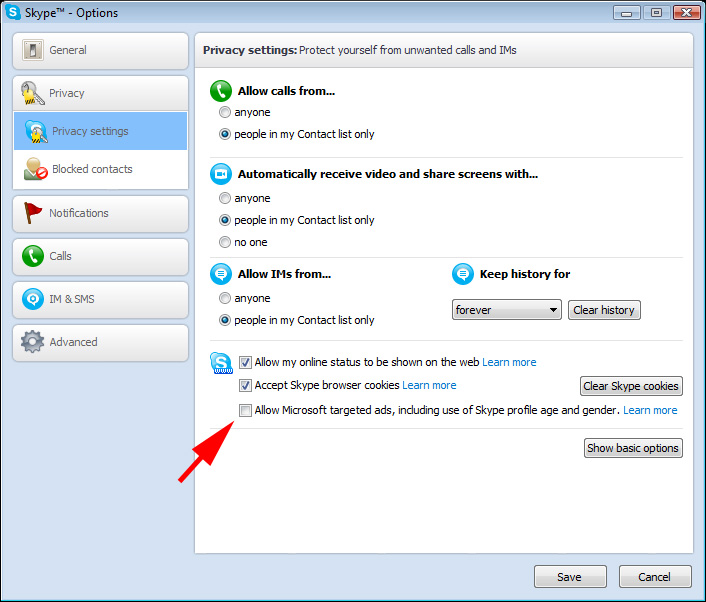Click the Allow calls from heading
The image size is (706, 602).
tap(286, 91)
